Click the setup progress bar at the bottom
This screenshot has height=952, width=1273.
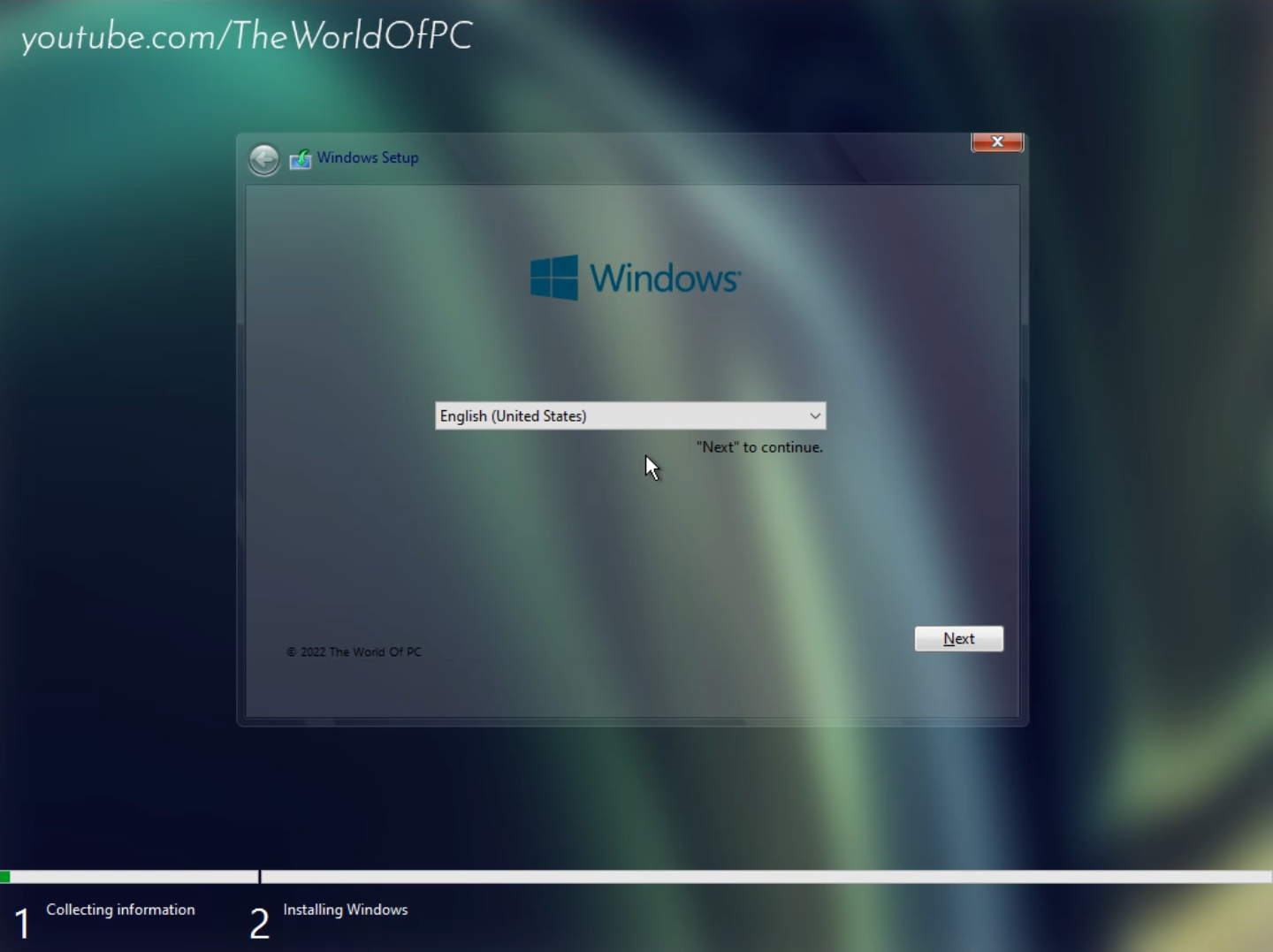[x=636, y=877]
